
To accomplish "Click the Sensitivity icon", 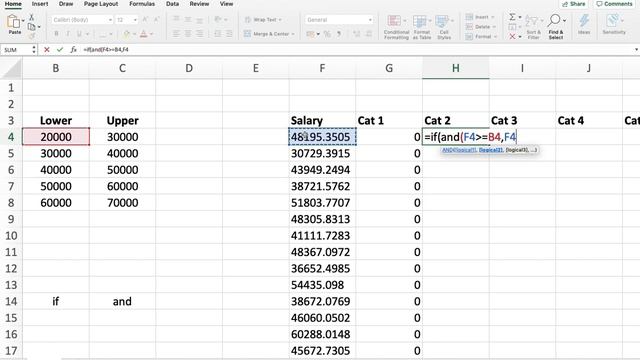I will click(x=613, y=24).
